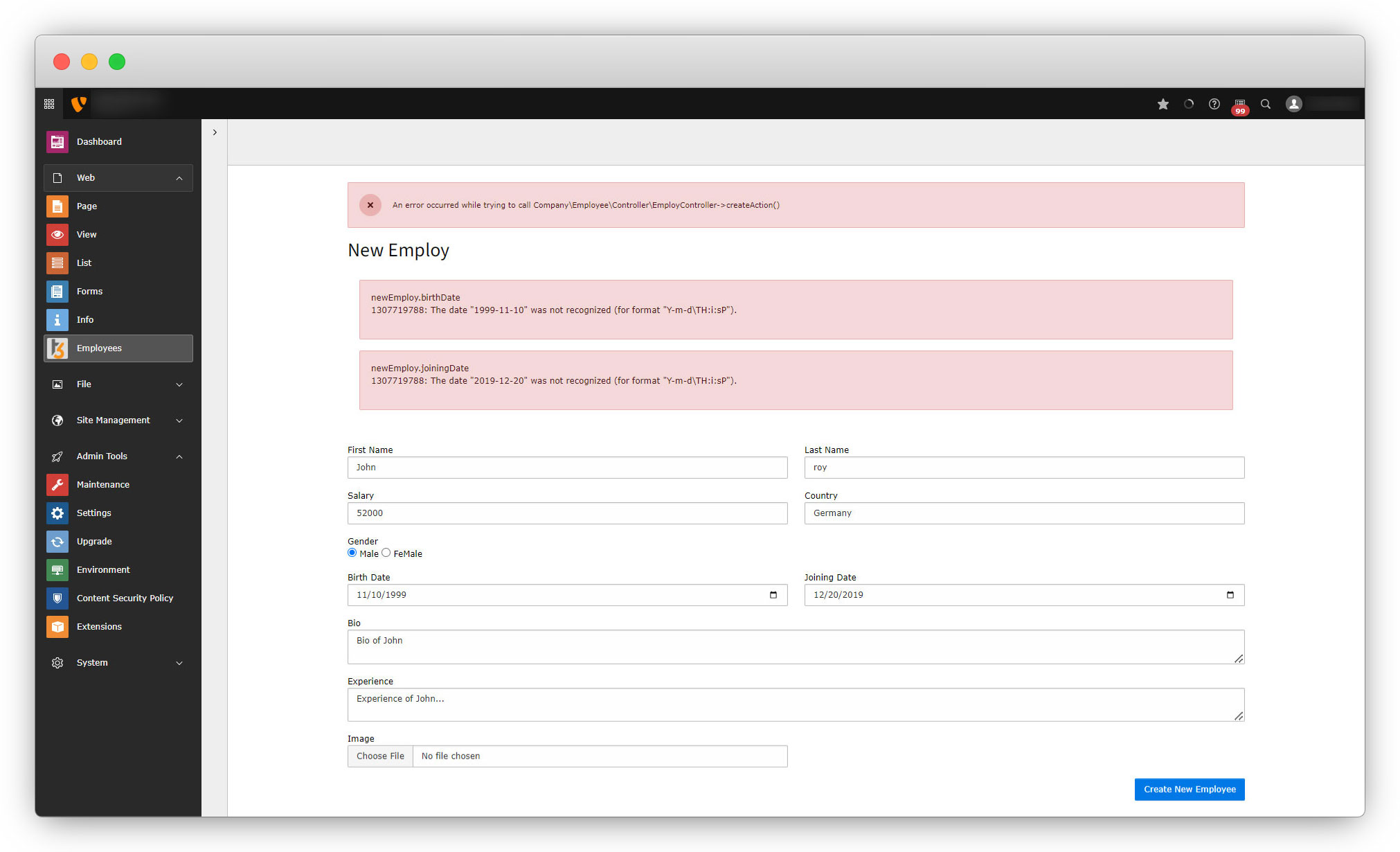The image size is (1400, 852).
Task: Select the Male gender radio button
Action: 352,553
